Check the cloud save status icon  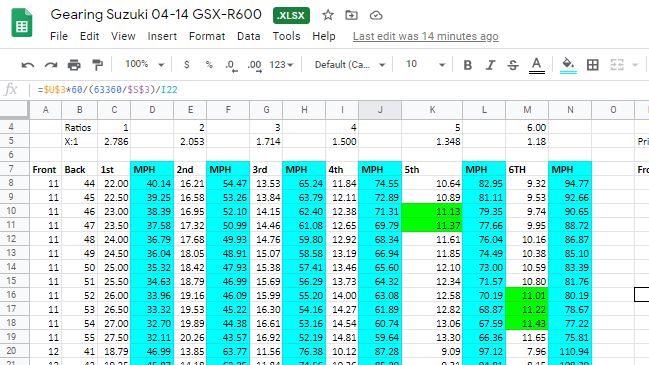click(376, 16)
